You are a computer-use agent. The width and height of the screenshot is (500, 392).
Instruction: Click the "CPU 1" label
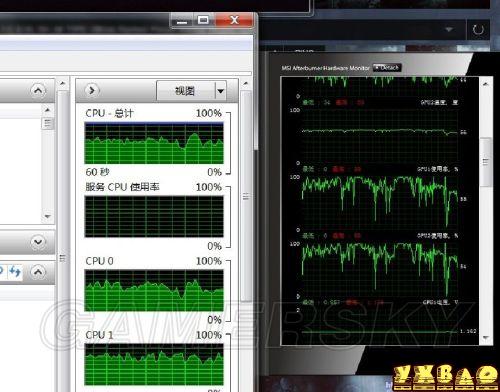99,335
